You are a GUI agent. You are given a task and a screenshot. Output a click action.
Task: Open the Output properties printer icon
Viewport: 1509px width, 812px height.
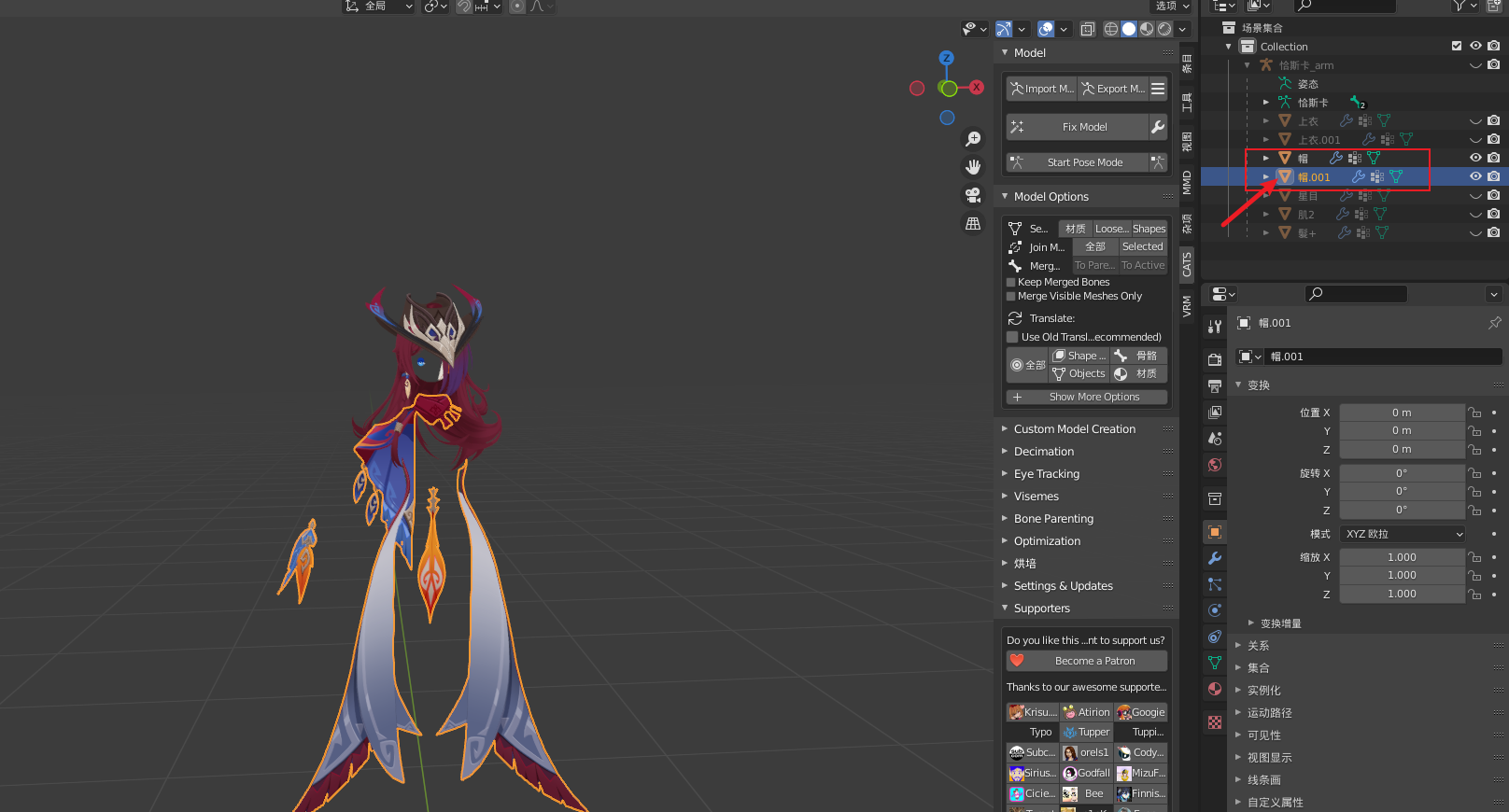(x=1214, y=385)
